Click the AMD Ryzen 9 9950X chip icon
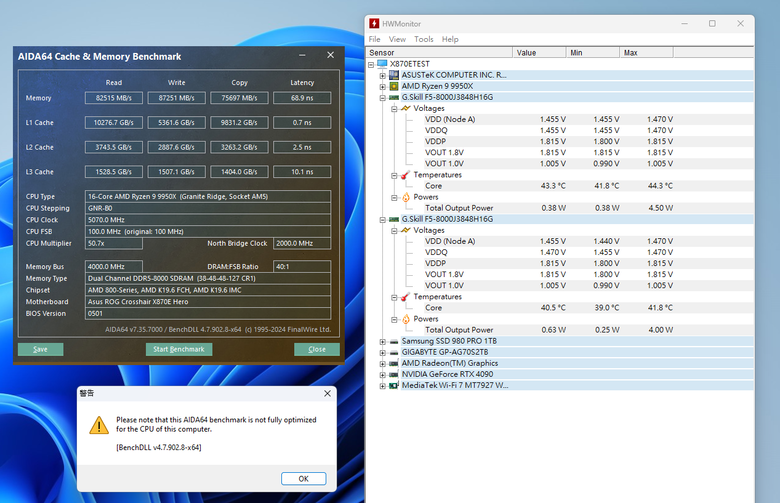Screen dimensions: 780x503 [x=394, y=86]
